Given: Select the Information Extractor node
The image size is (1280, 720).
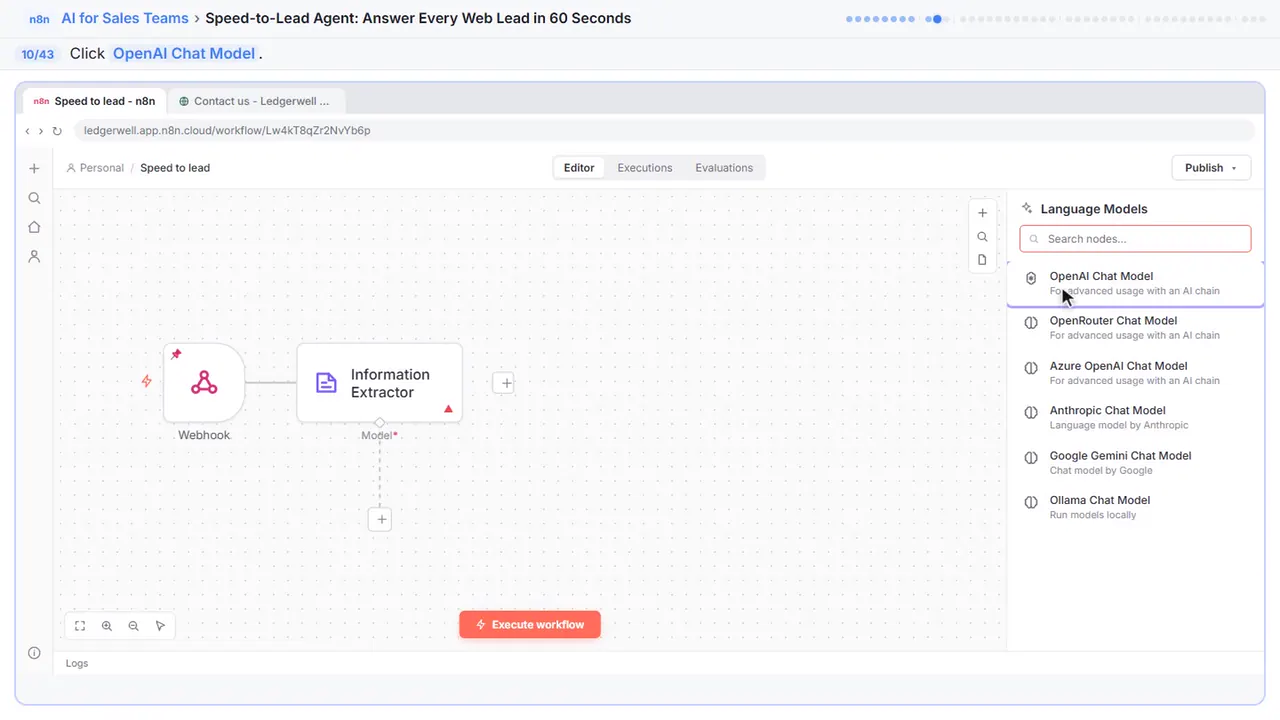Looking at the screenshot, I should pos(380,383).
